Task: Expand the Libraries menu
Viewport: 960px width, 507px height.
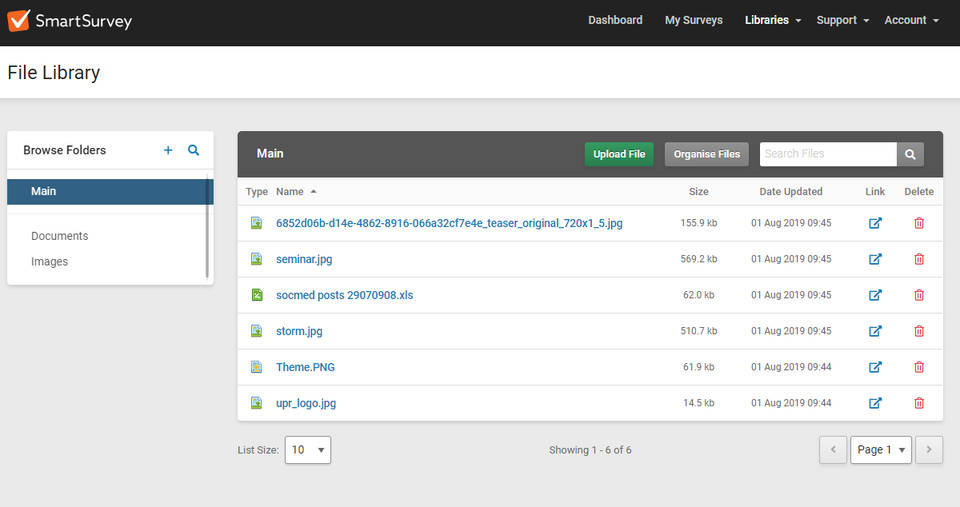Action: click(x=772, y=20)
